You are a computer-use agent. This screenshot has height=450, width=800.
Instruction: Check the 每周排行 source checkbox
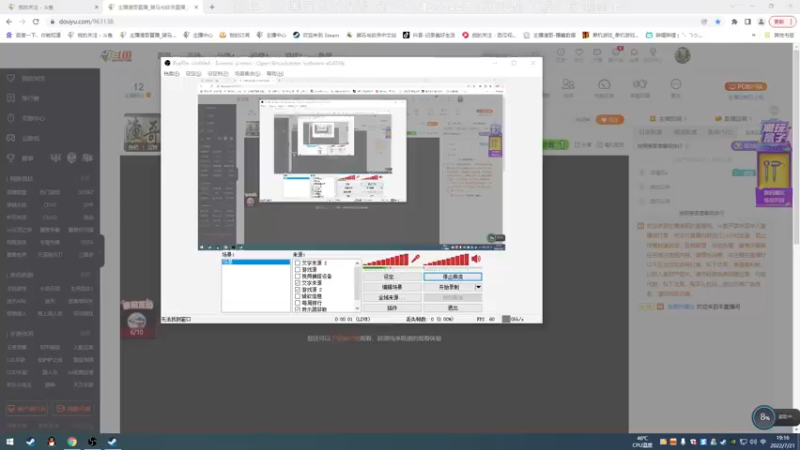tap(297, 303)
